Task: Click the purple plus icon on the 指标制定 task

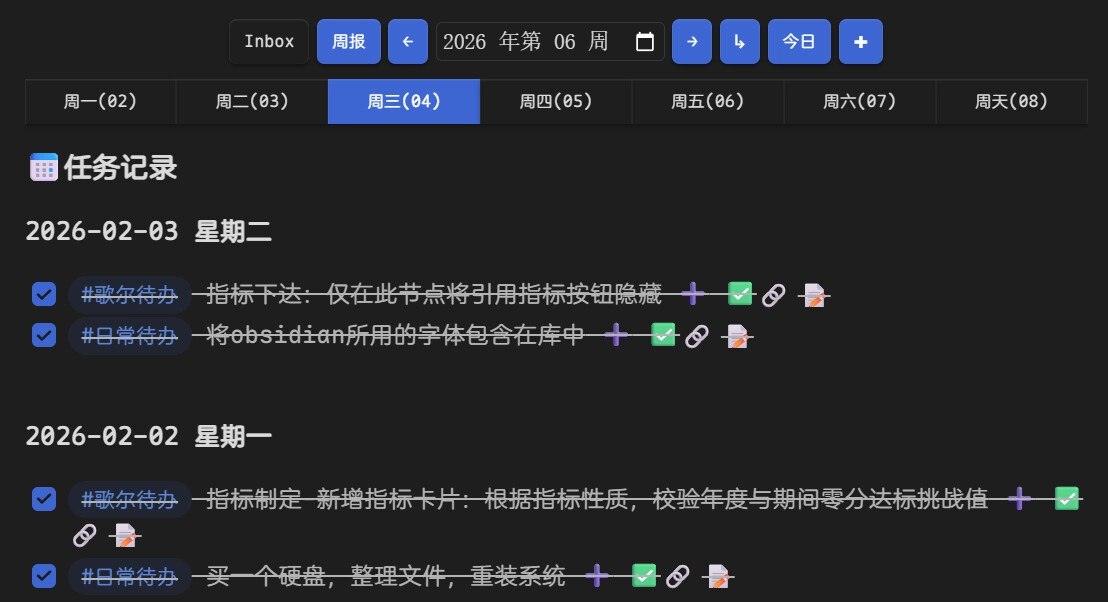Action: tap(1019, 498)
